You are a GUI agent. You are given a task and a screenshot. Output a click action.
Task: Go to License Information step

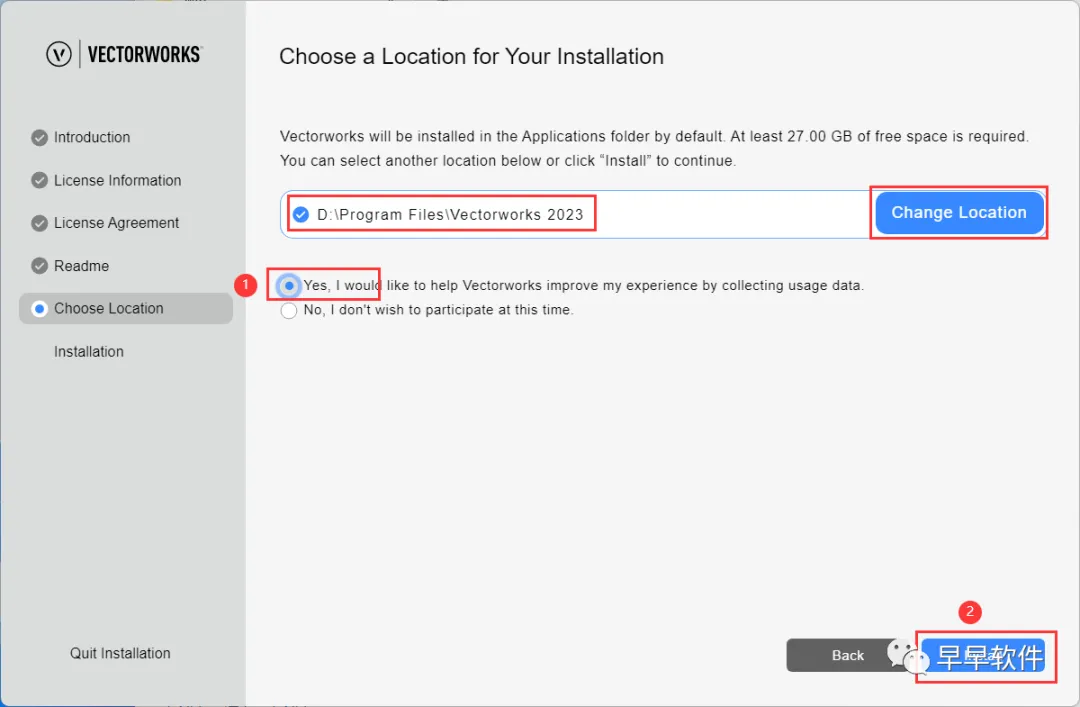117,181
